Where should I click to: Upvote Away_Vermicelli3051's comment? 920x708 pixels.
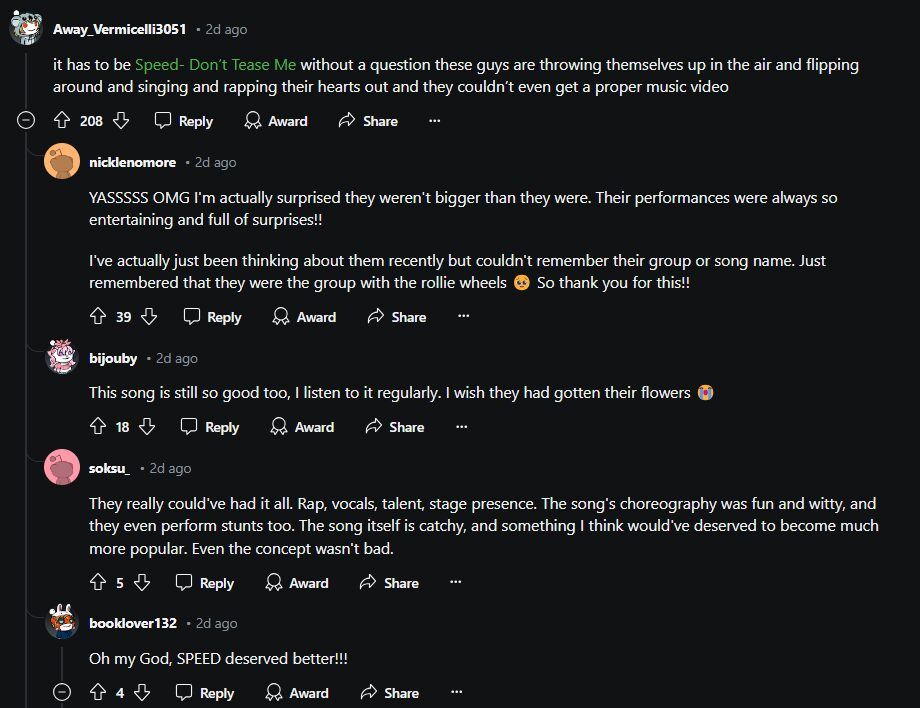[62, 121]
